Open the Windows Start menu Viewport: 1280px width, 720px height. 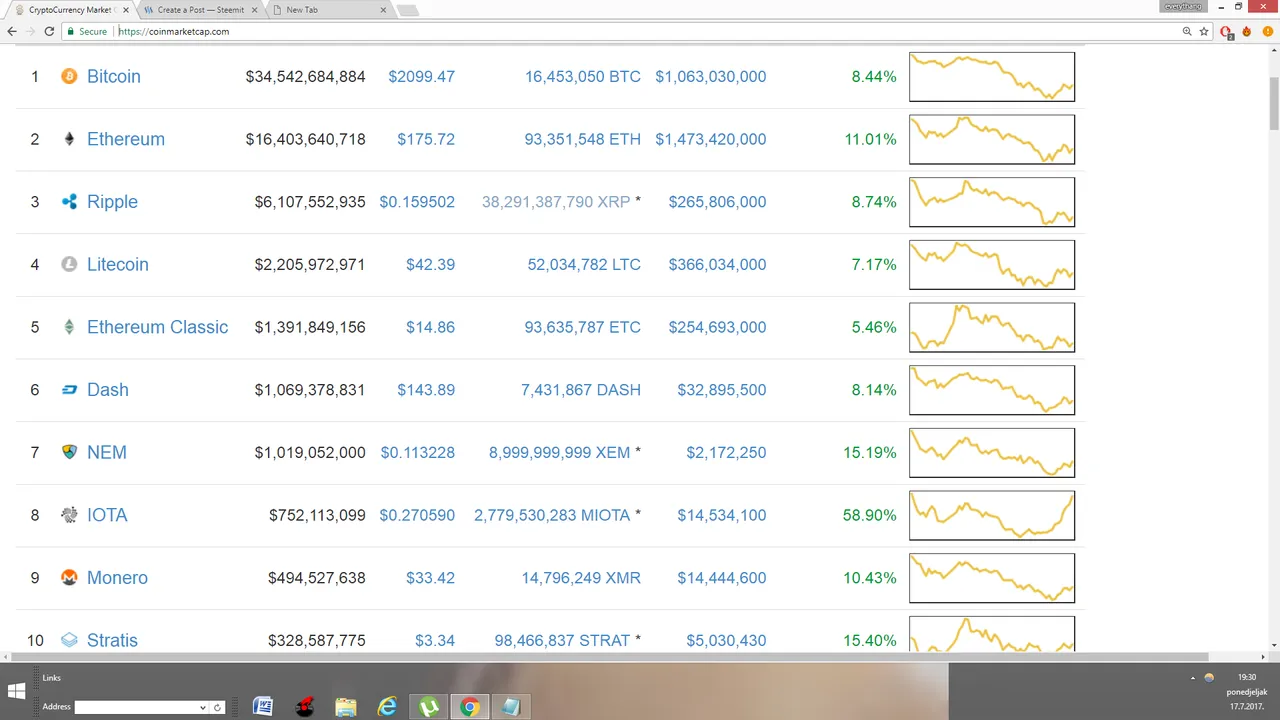pyautogui.click(x=16, y=691)
